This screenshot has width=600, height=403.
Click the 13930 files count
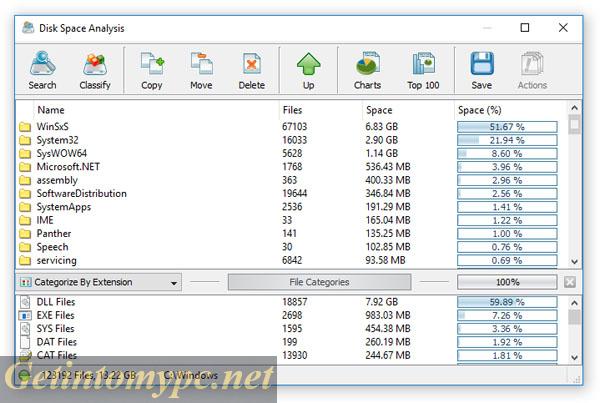click(x=295, y=356)
